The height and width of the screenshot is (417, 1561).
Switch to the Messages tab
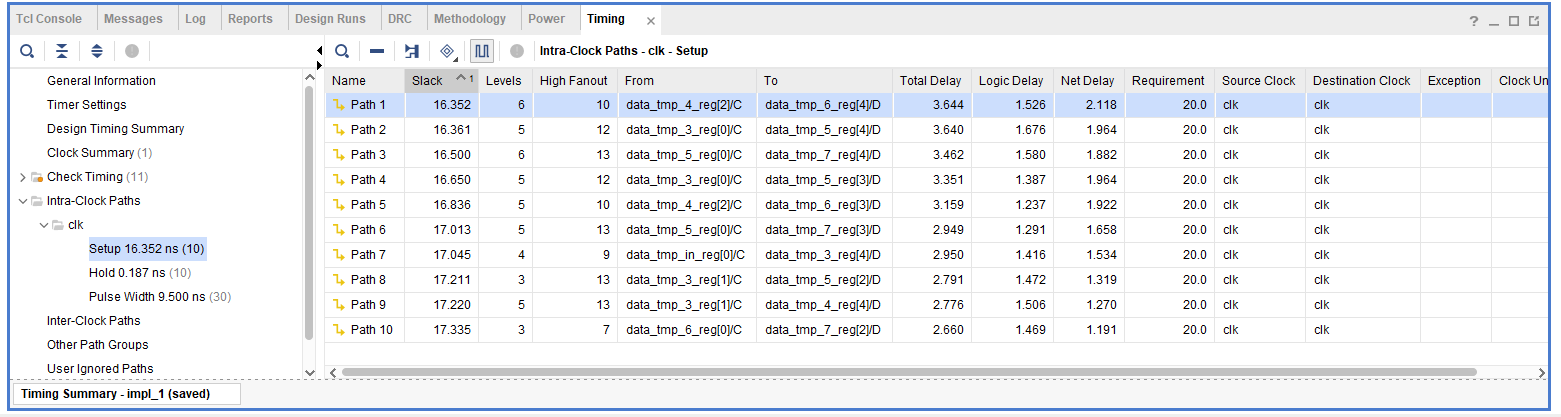coord(133,19)
